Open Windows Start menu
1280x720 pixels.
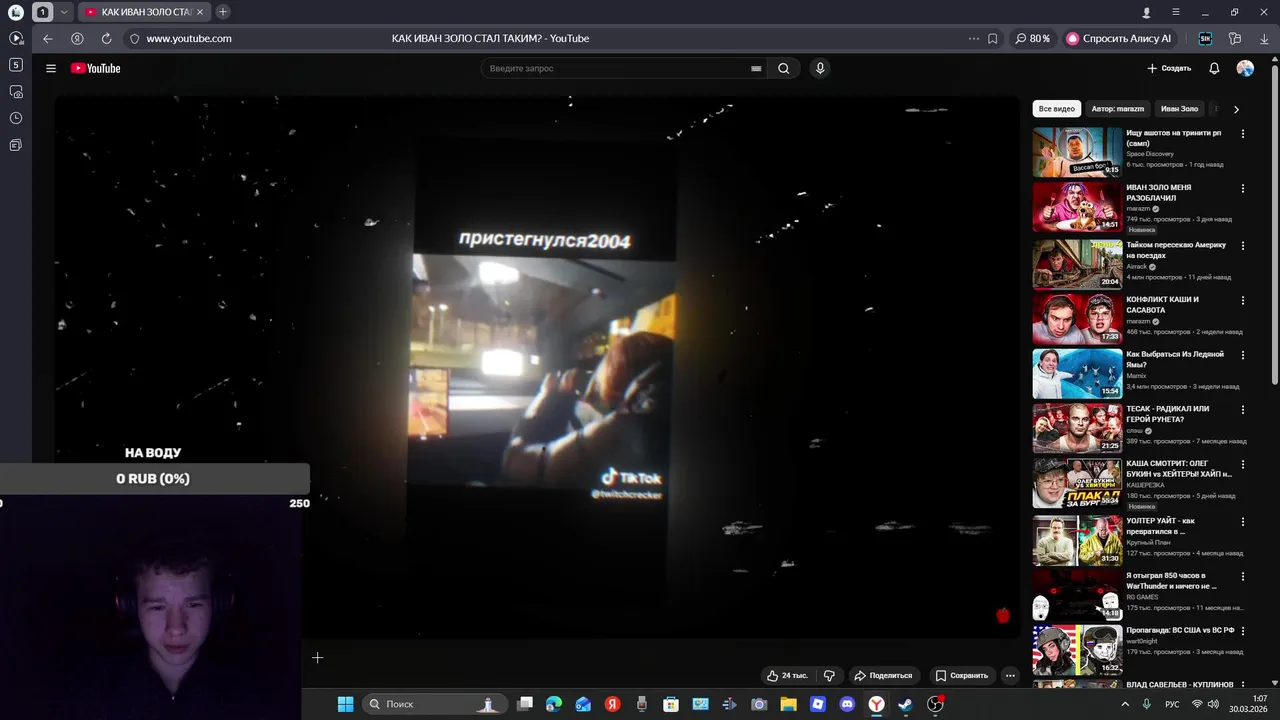pos(345,704)
